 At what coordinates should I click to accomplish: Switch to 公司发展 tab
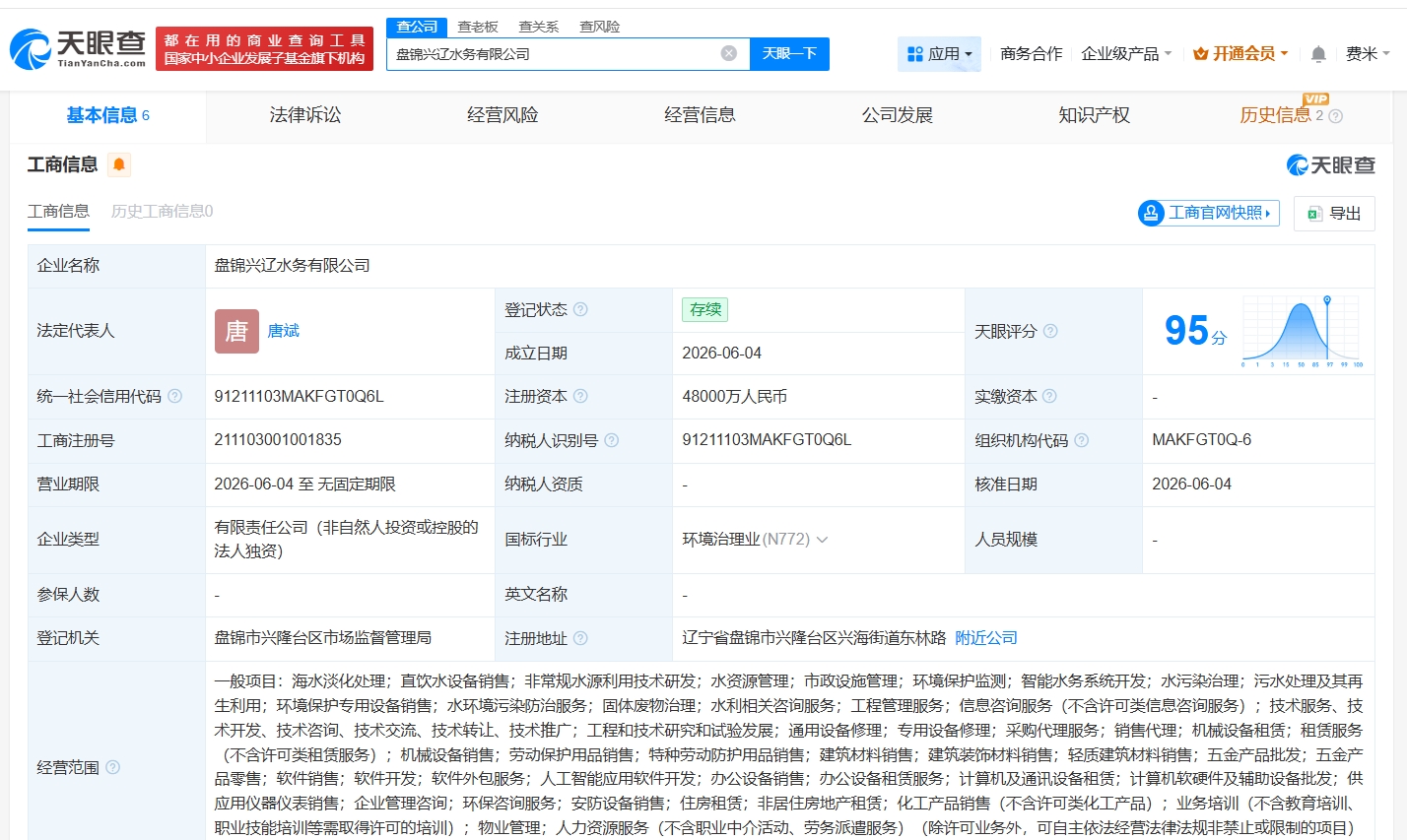click(897, 116)
